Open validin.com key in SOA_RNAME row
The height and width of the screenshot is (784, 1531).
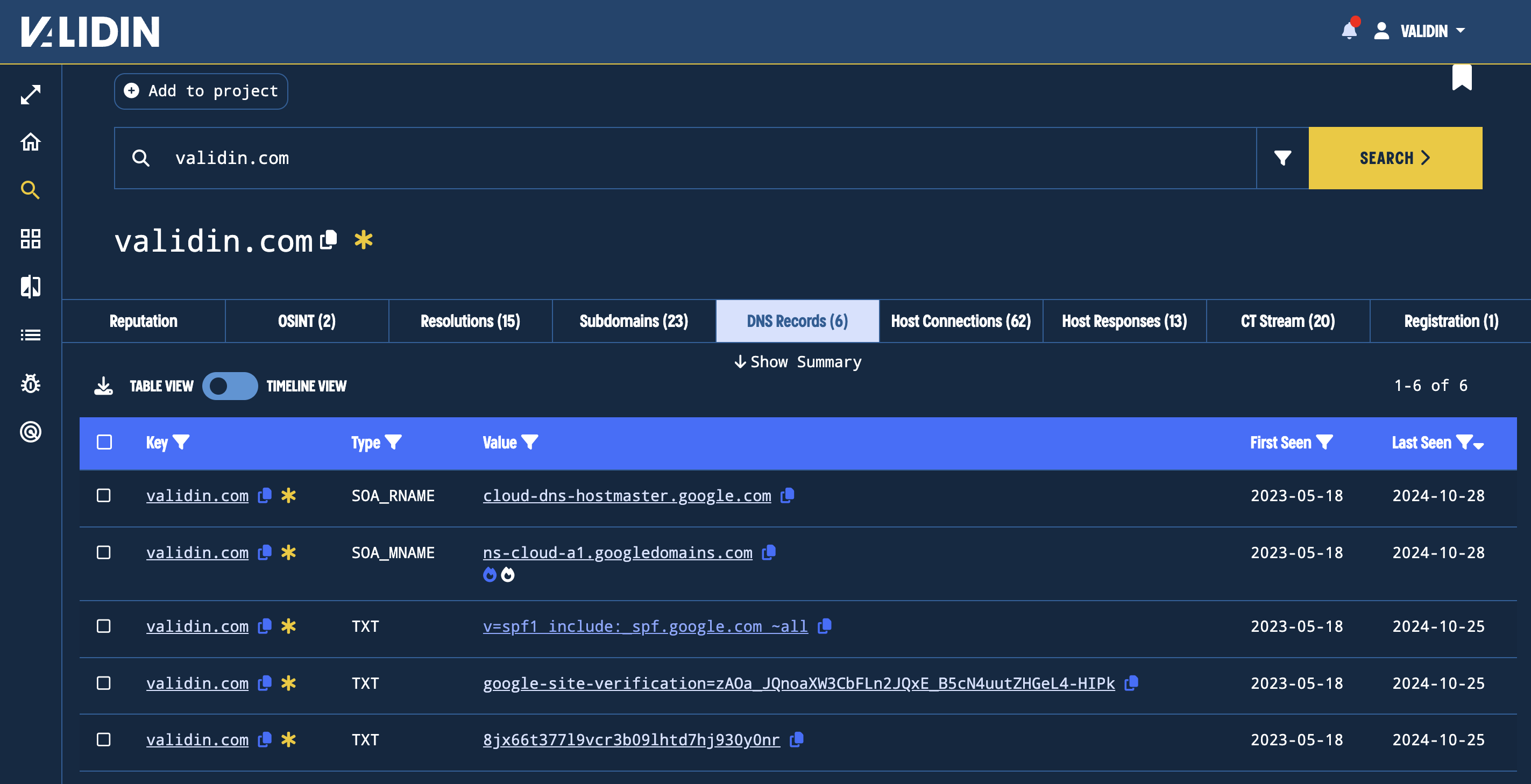[x=197, y=495]
